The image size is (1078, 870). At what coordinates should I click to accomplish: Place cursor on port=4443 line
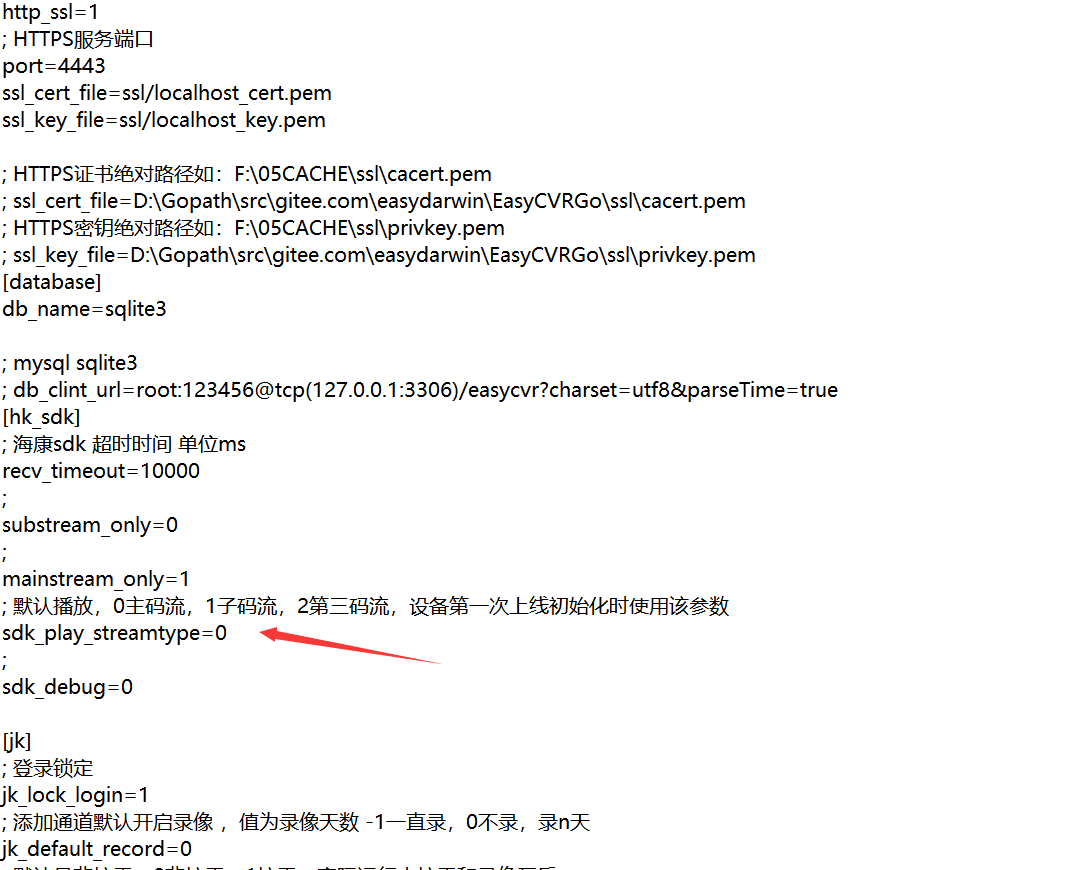click(x=54, y=66)
